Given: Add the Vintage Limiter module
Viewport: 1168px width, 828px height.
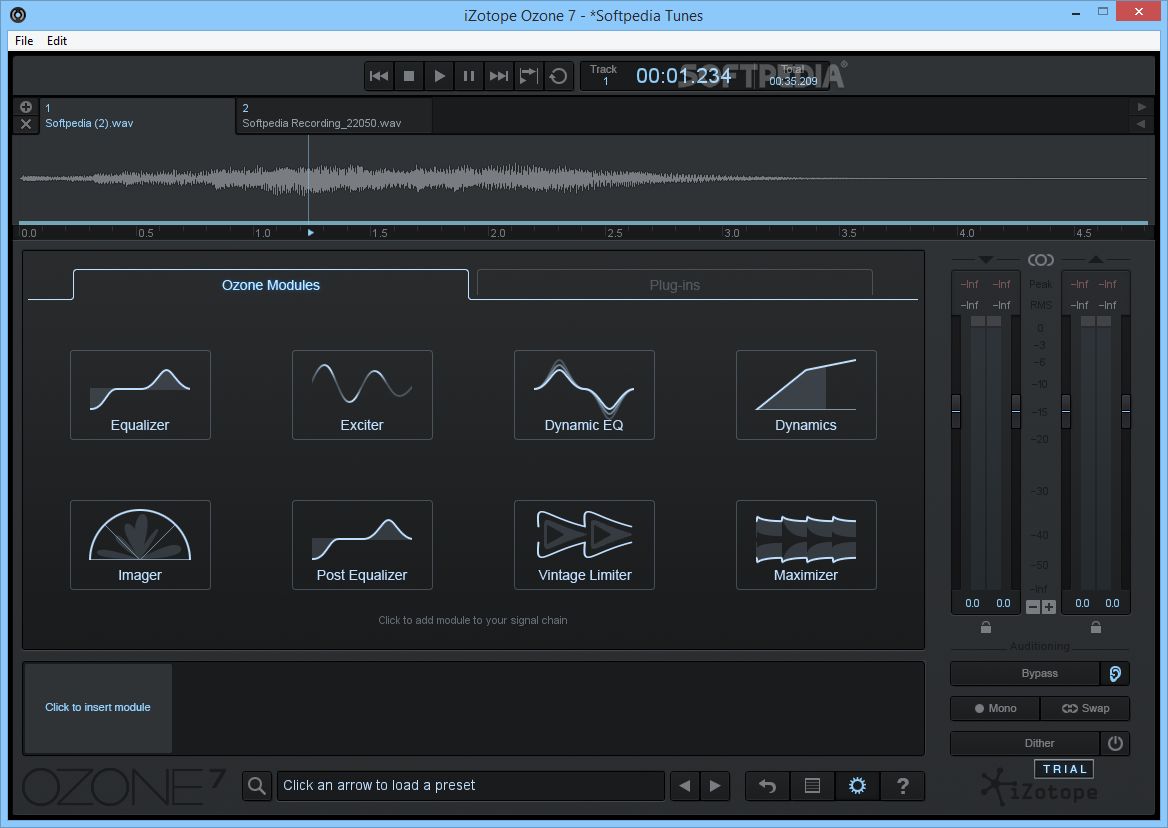Looking at the screenshot, I should (584, 545).
